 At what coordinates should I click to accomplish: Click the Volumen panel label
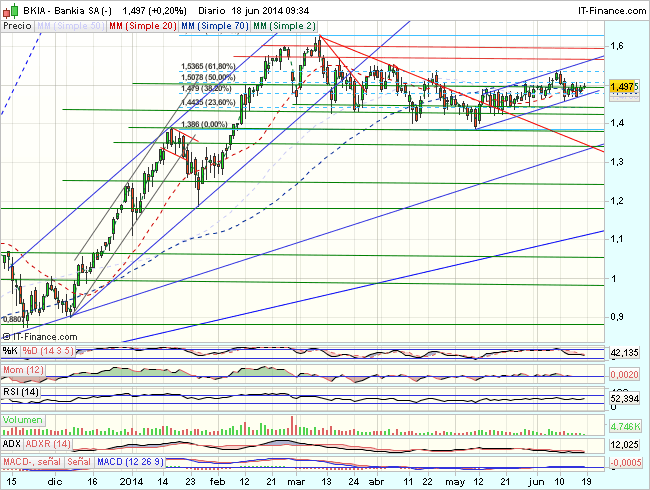tap(24, 422)
